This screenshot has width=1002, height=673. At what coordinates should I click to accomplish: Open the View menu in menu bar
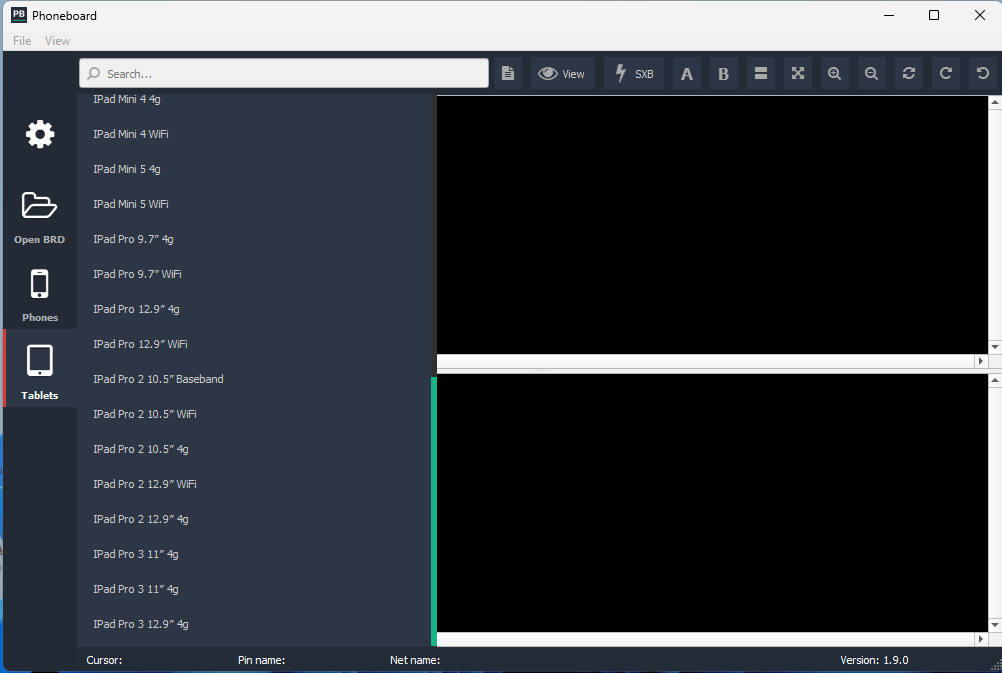(x=57, y=41)
